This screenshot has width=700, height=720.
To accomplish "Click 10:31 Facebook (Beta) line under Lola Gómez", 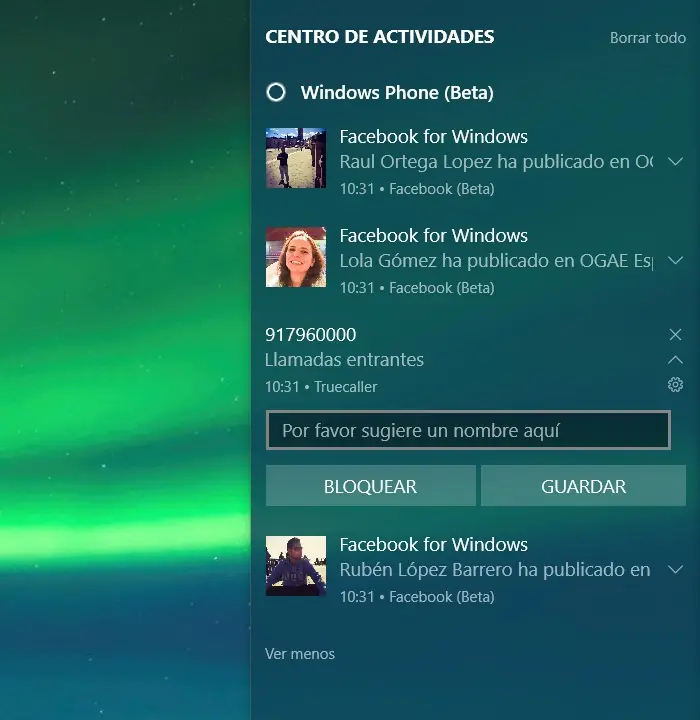I will pos(417,287).
